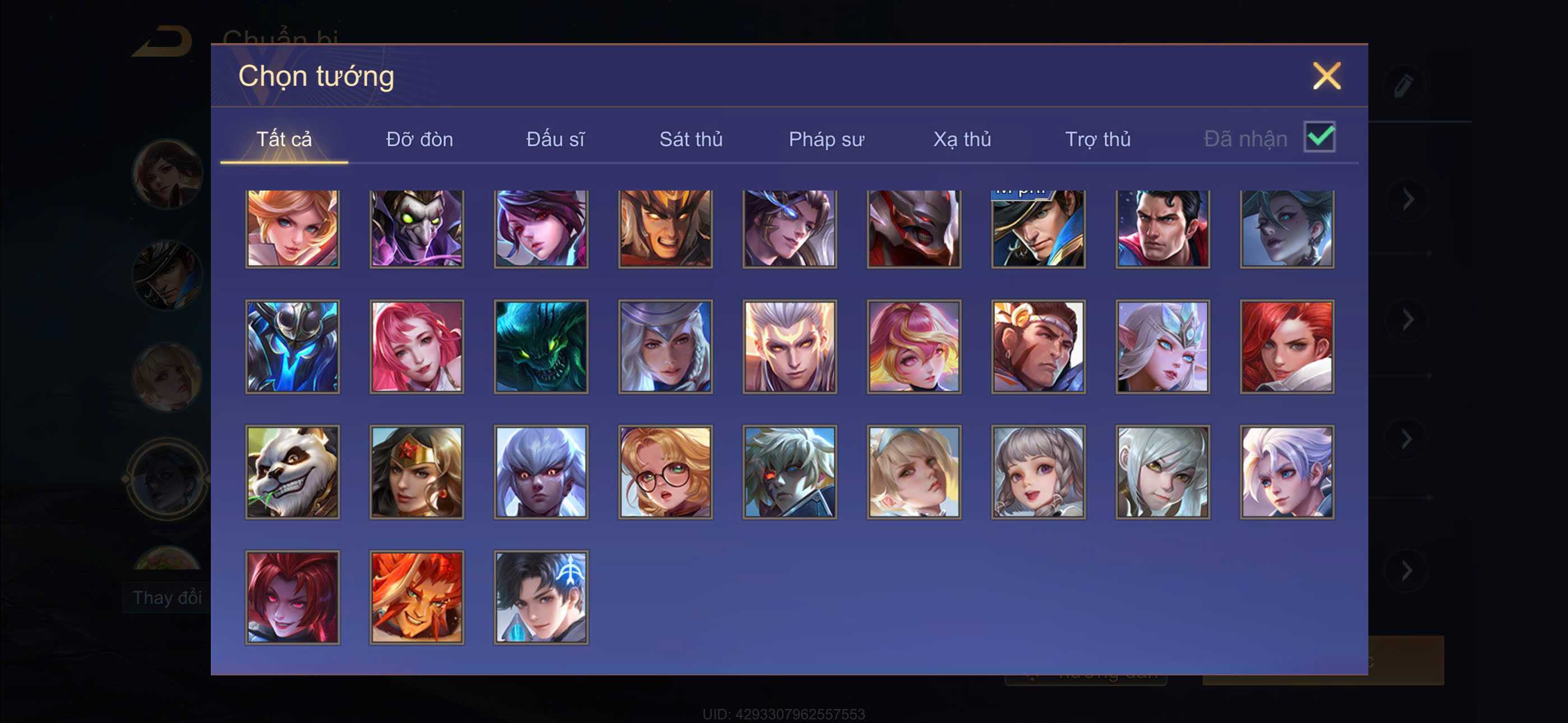Select the red-haired woman hero portrait
The height and width of the screenshot is (723, 1568).
pos(1287,346)
